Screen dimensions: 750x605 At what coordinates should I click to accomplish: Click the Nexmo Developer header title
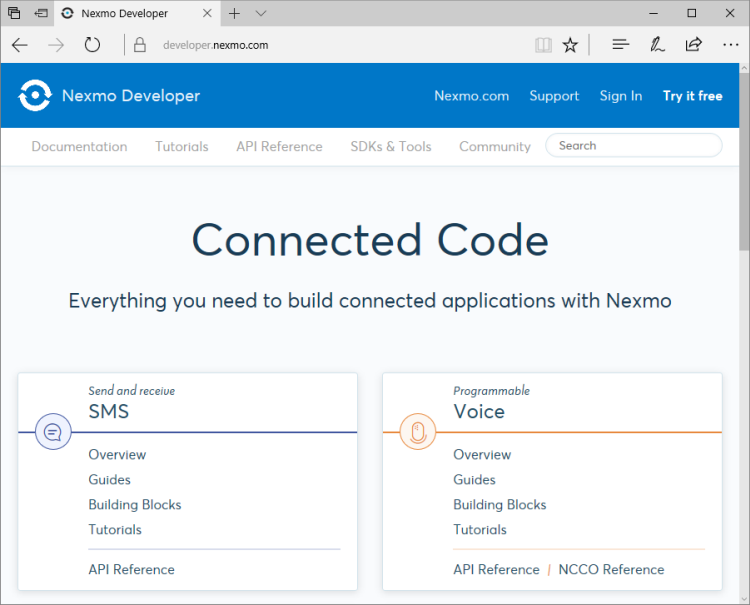(131, 96)
